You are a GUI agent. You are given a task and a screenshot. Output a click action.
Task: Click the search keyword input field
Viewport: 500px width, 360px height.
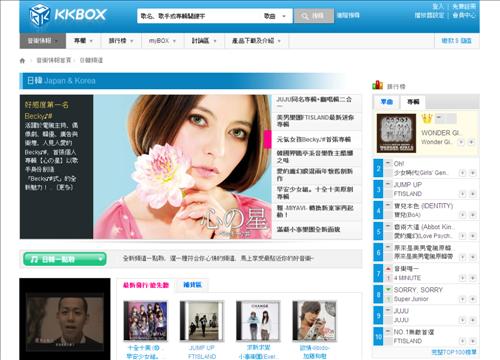coord(199,16)
